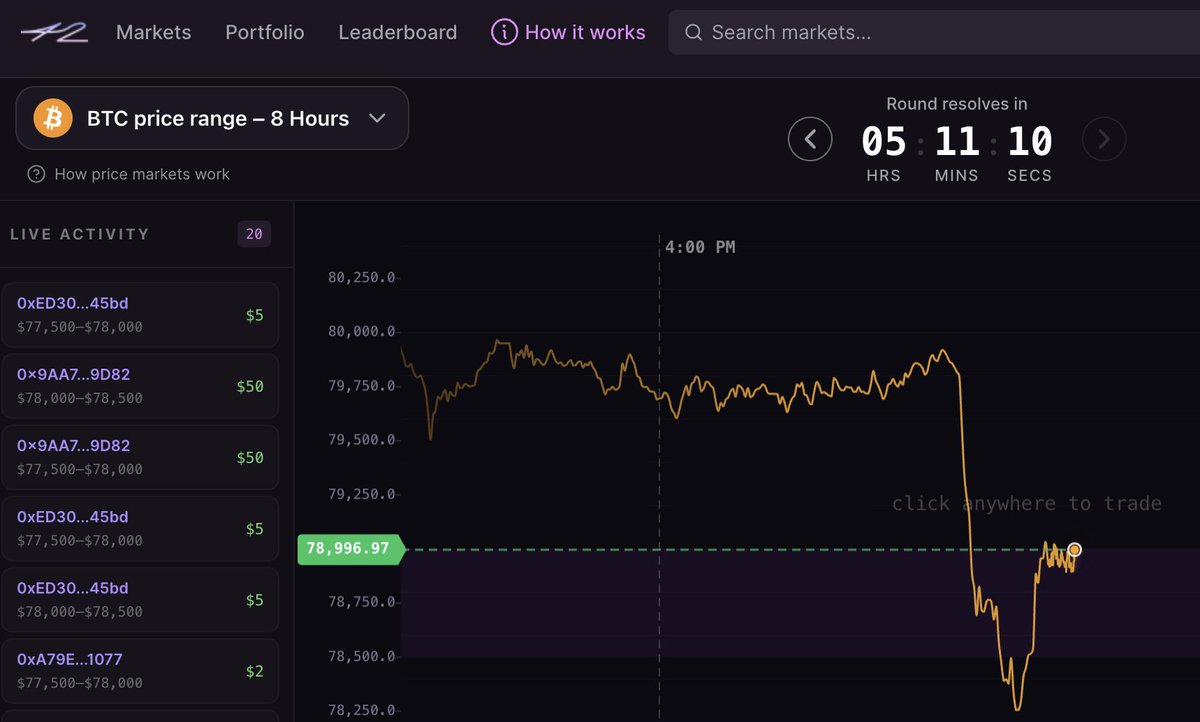
Task: Click the LIVE ACTIVITY heading
Action: click(x=80, y=234)
